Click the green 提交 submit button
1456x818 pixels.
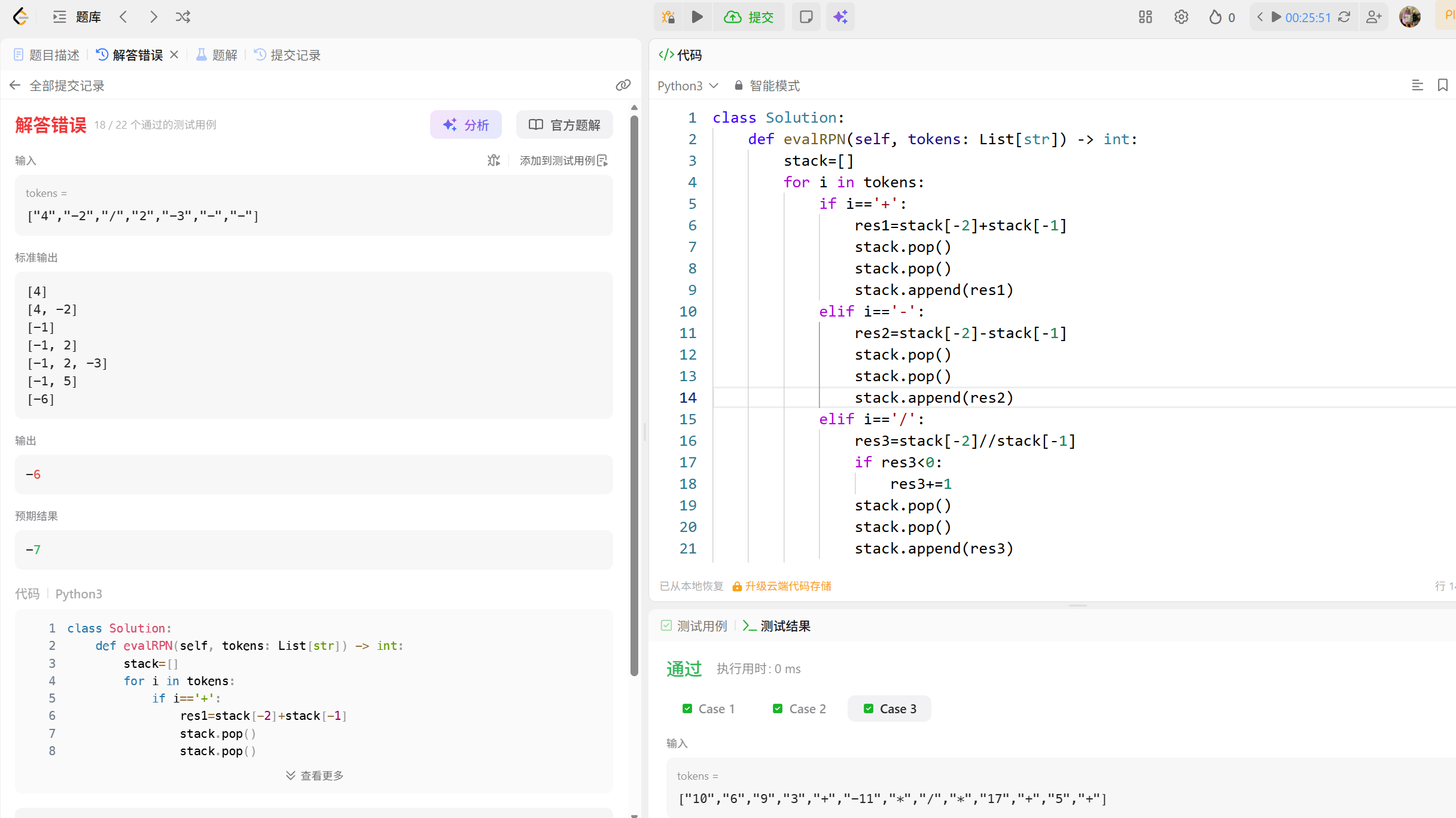click(x=749, y=17)
